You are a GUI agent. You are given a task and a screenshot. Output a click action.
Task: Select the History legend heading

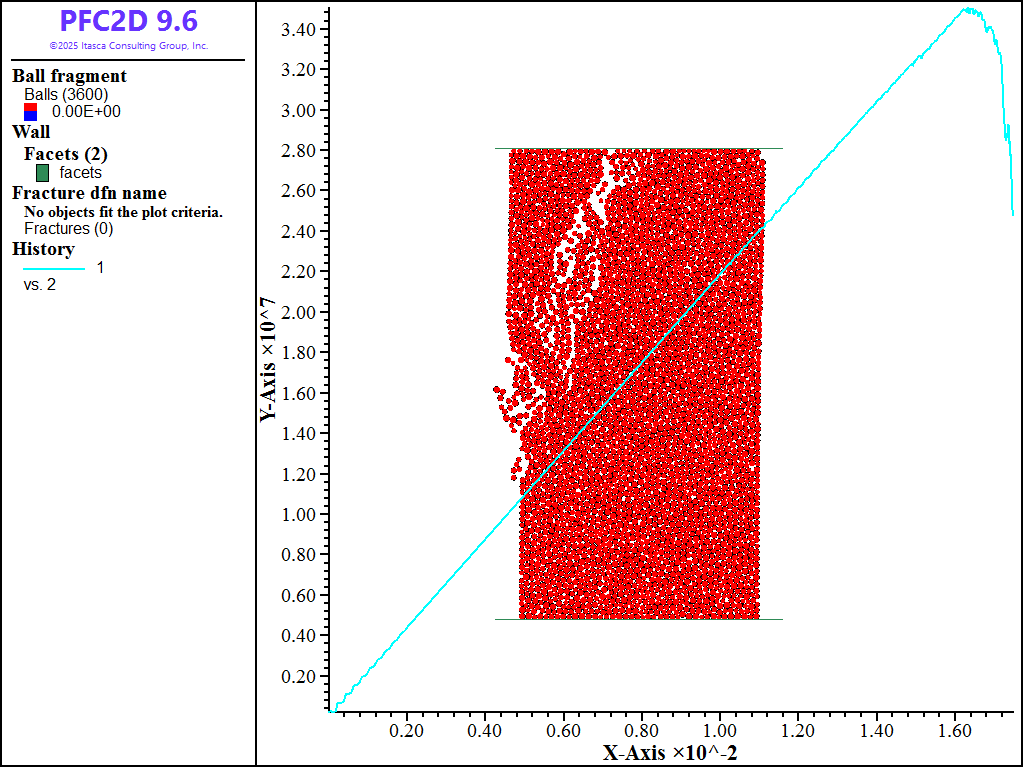tap(43, 249)
